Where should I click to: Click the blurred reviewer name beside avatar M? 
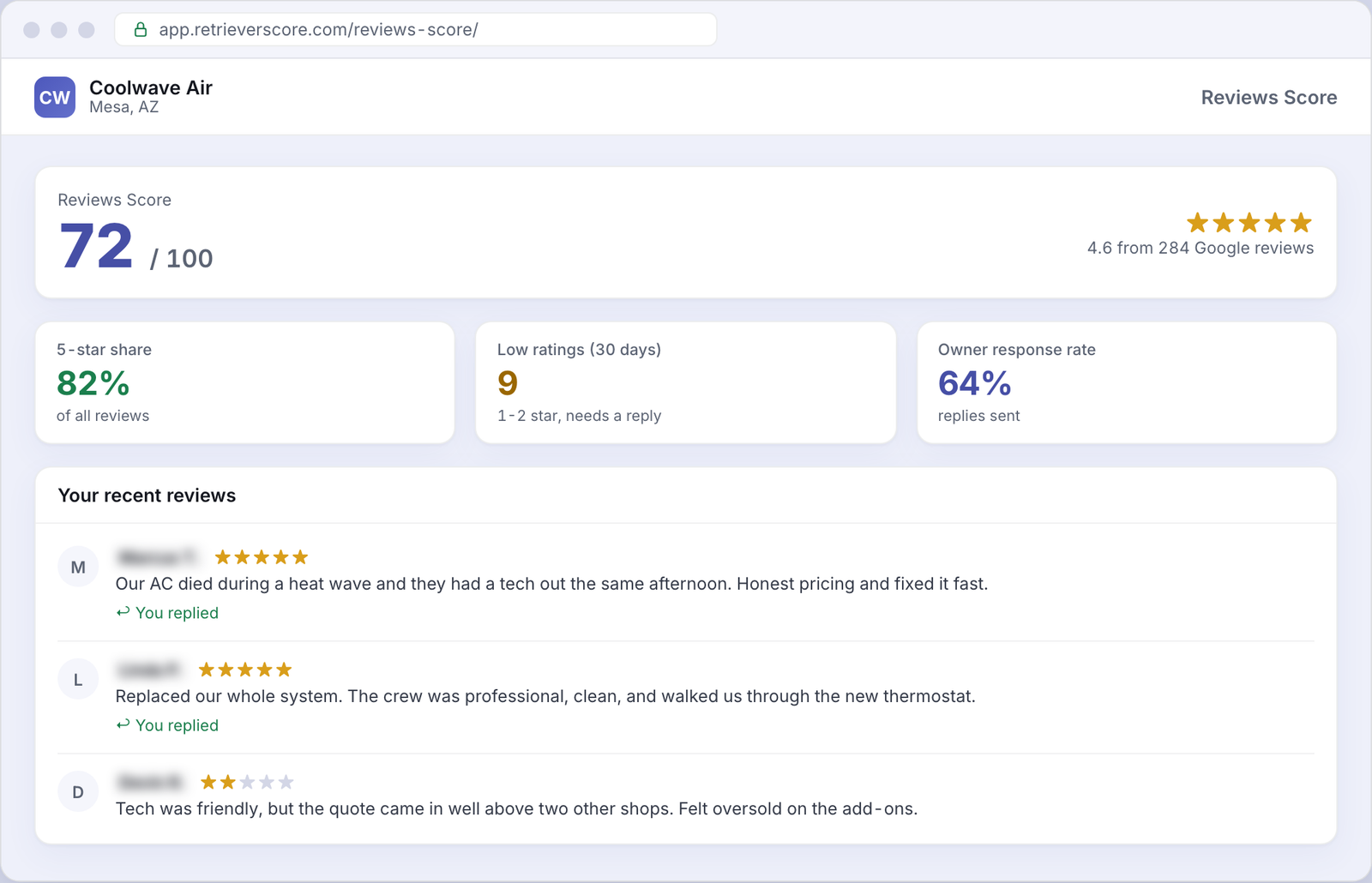click(158, 557)
